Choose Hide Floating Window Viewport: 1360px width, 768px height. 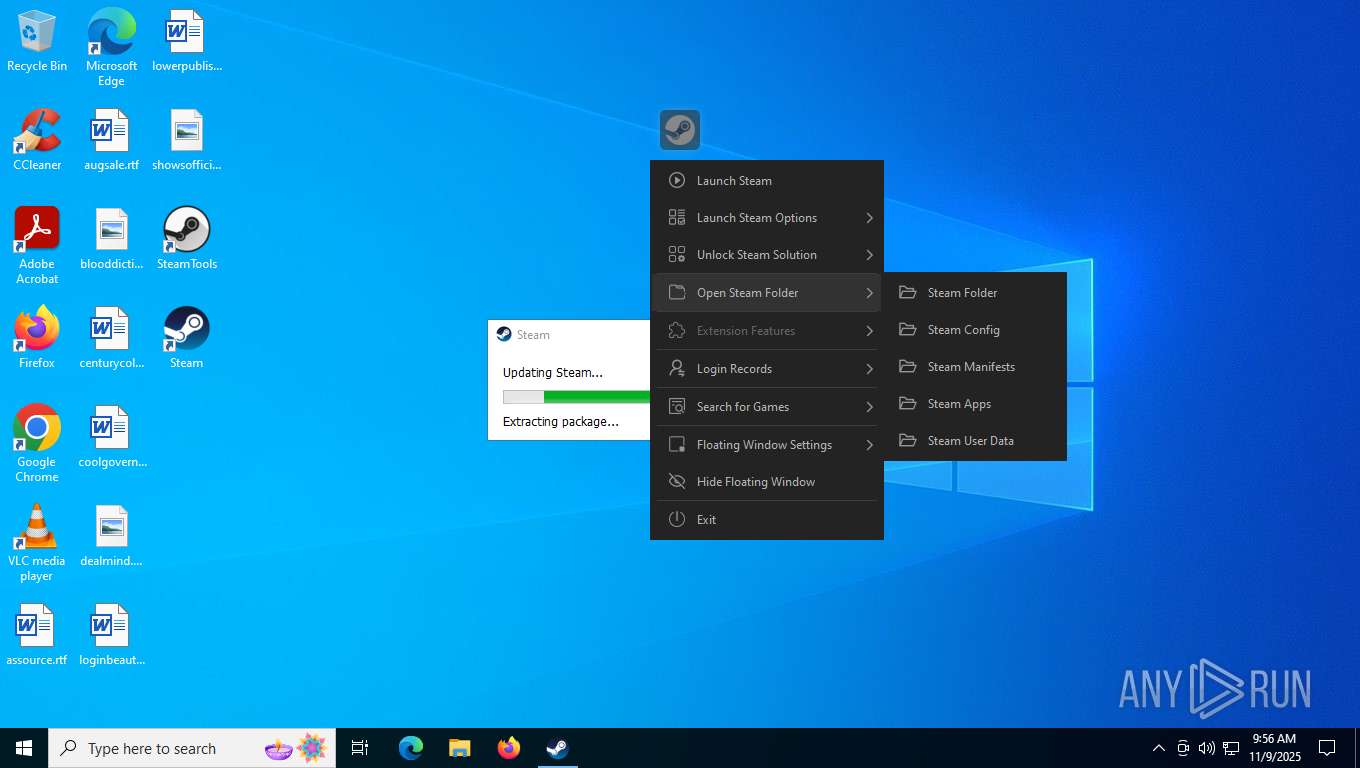pyautogui.click(x=767, y=481)
